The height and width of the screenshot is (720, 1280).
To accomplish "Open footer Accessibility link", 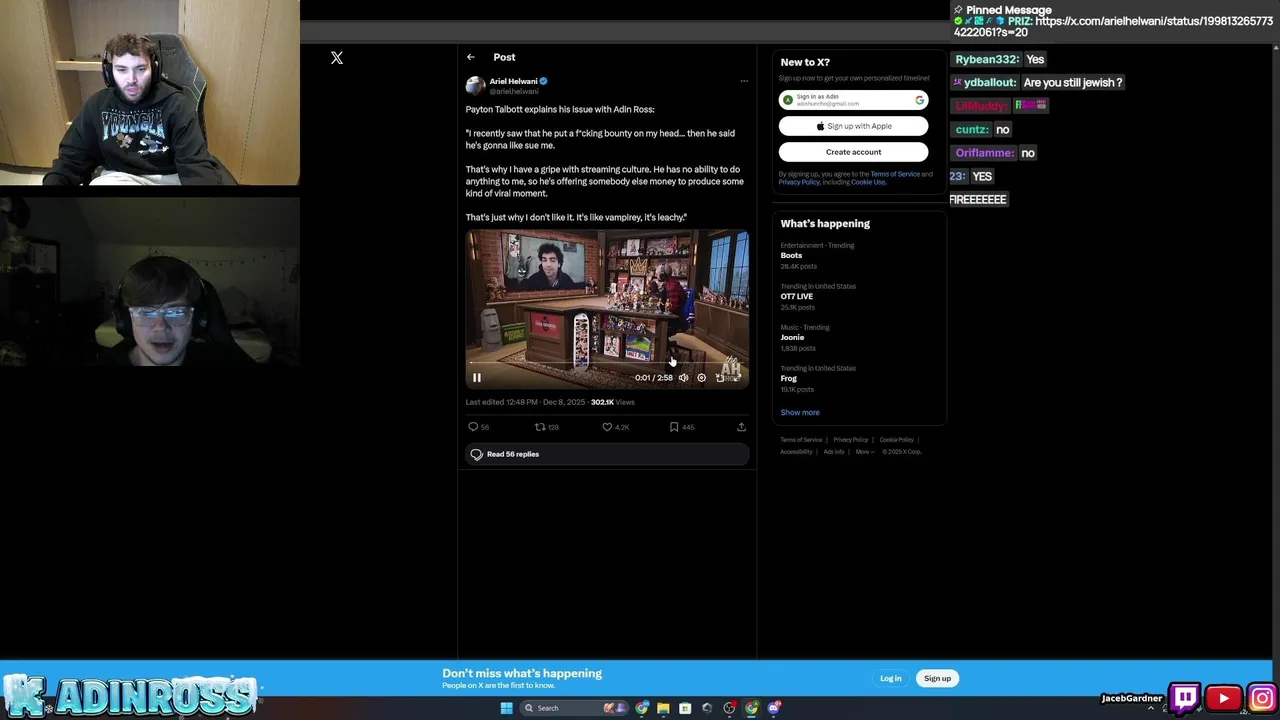I will 796,452.
